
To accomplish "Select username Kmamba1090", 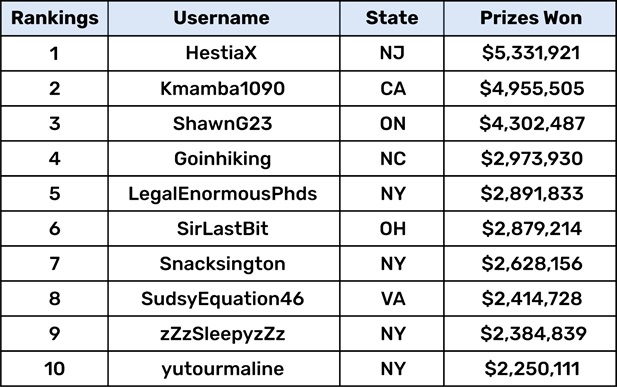I will [222, 88].
